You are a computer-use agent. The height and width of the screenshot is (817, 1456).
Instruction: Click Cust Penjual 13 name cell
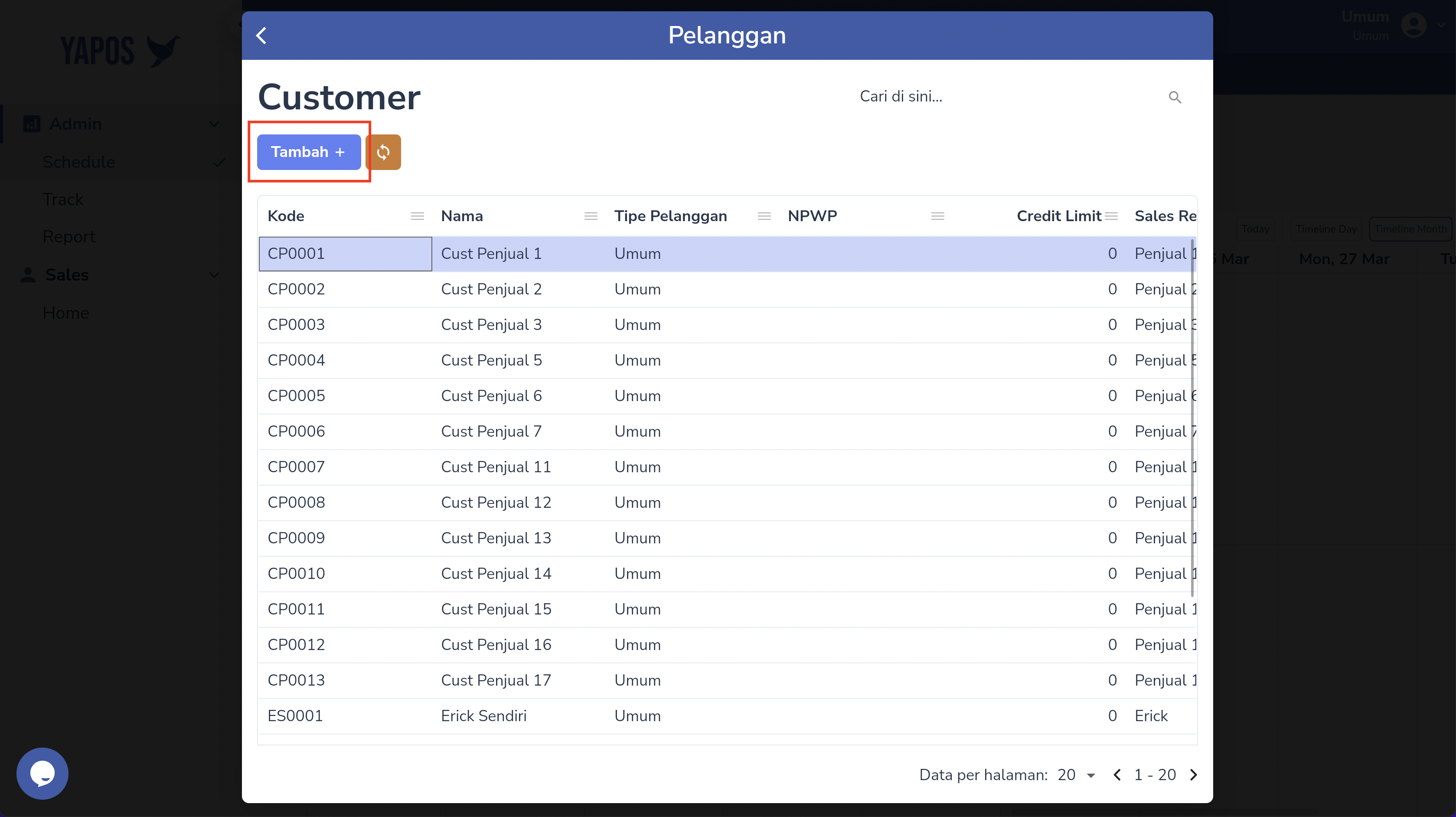496,538
